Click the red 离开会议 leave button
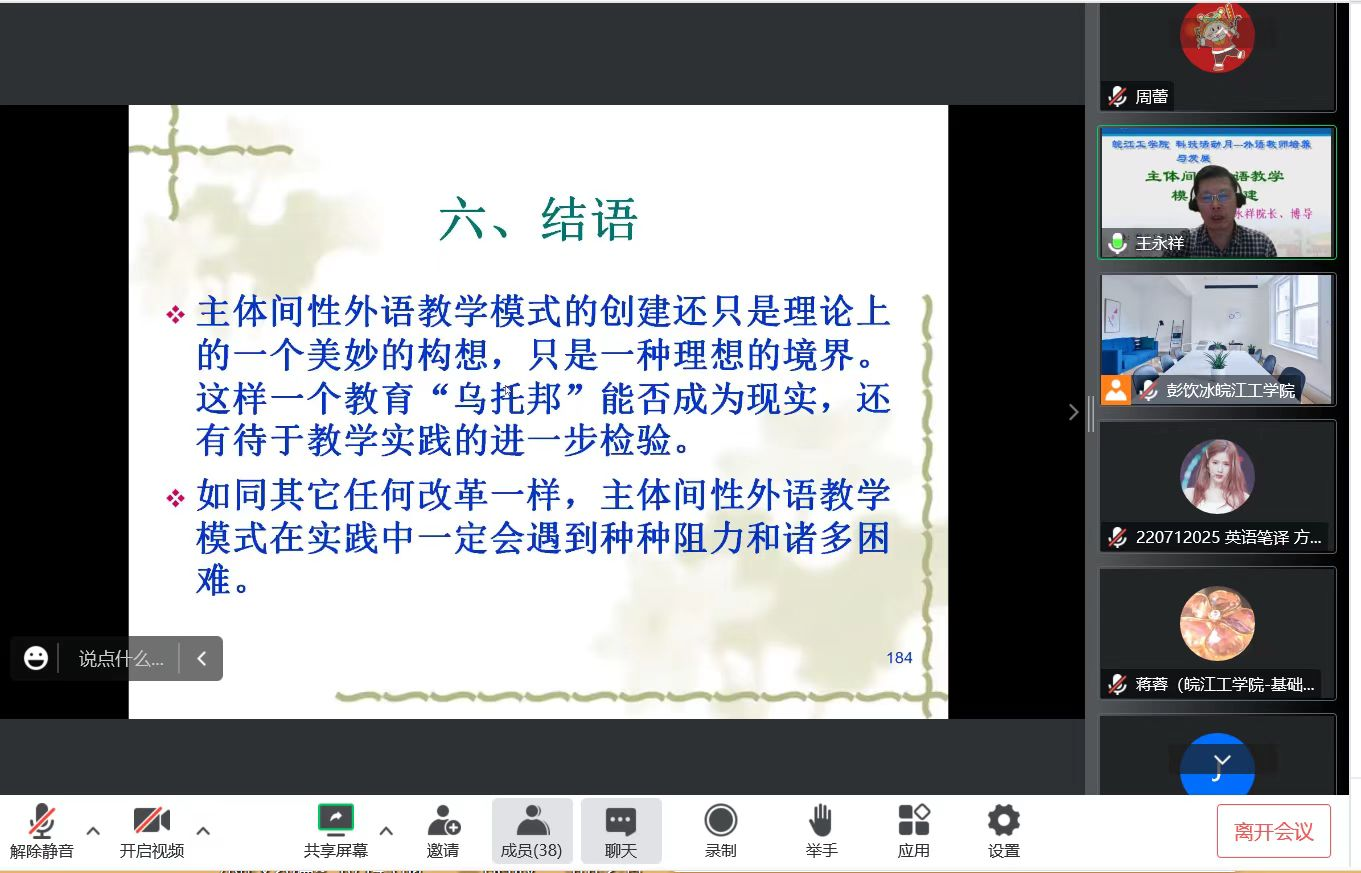 [1273, 831]
